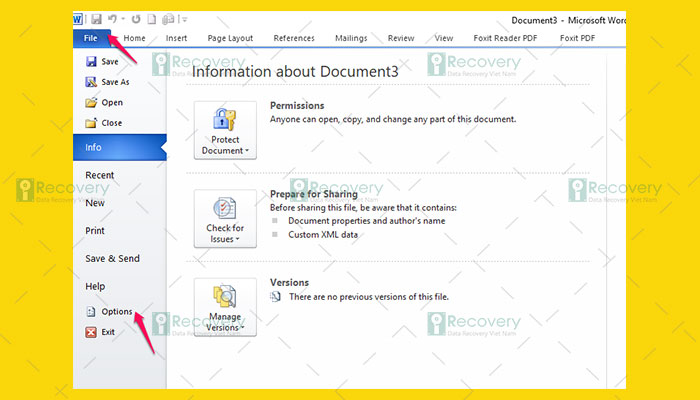
Task: Select the References tab
Action: click(x=294, y=38)
